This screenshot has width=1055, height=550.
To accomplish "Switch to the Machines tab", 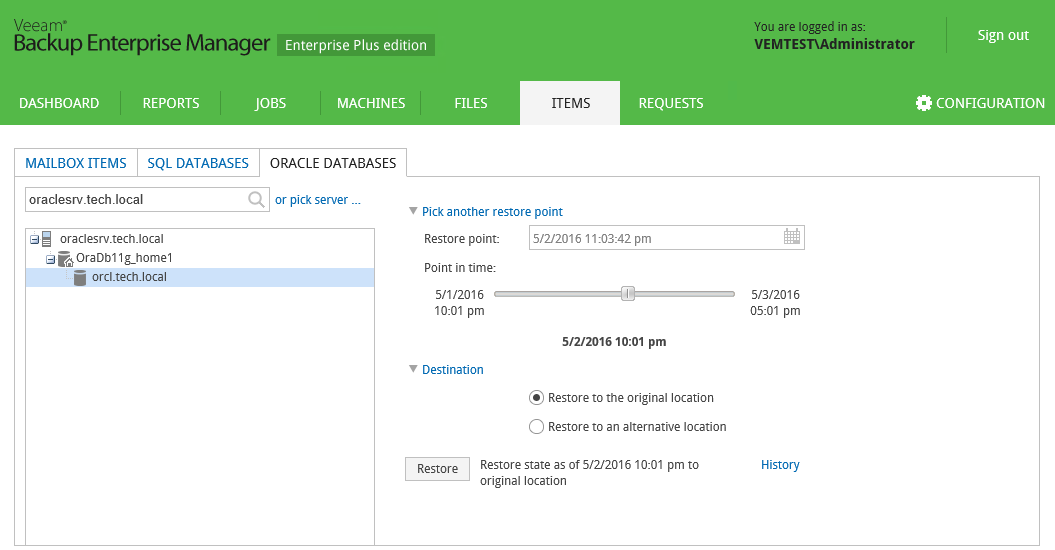I will tap(371, 103).
